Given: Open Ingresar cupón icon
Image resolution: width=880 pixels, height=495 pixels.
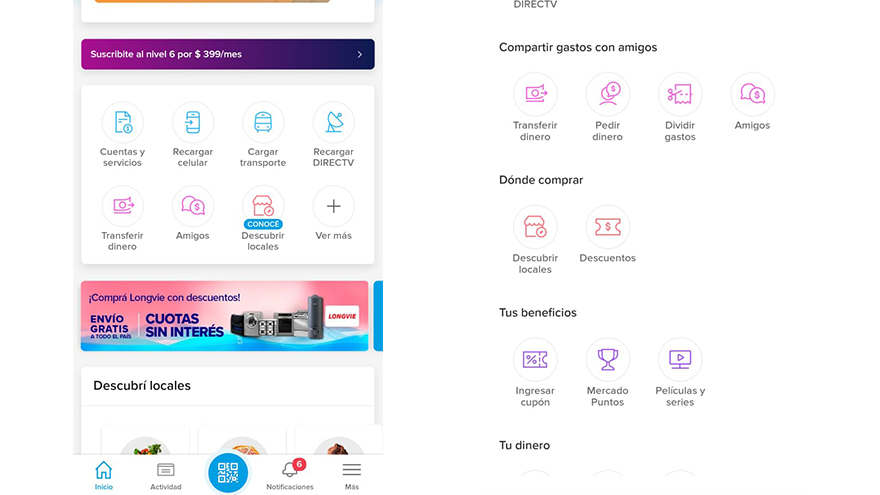Looking at the screenshot, I should point(535,360).
